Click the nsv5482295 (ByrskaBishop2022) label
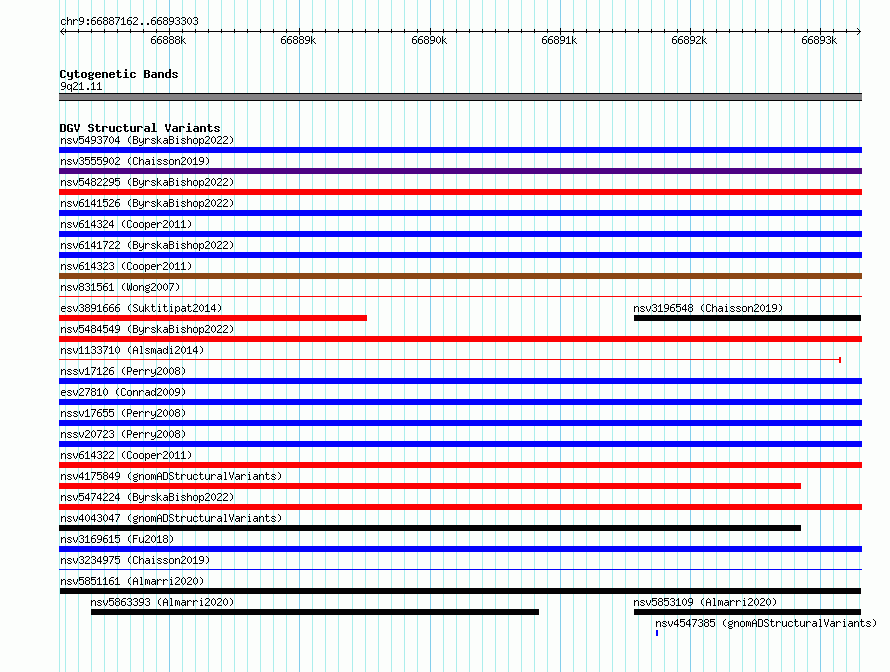The image size is (890, 672). click(x=147, y=182)
